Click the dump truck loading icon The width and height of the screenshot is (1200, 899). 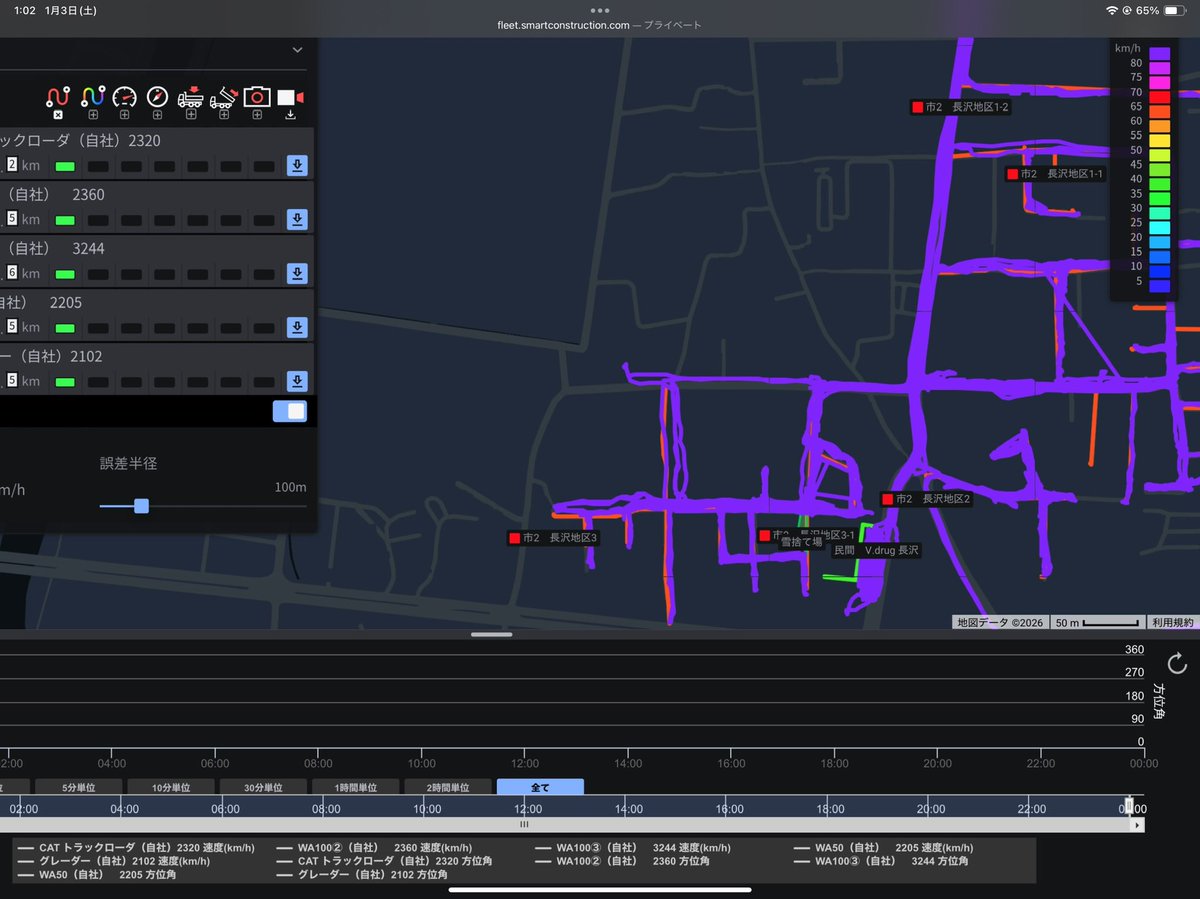[x=190, y=97]
